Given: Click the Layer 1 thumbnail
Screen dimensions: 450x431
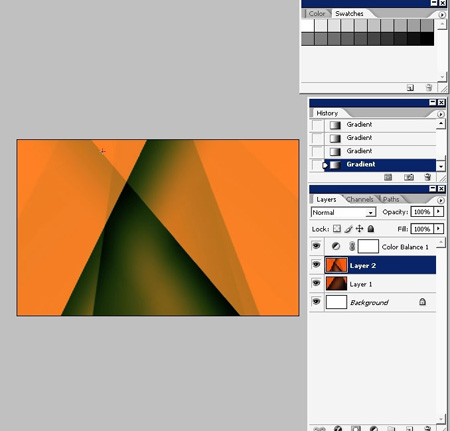Looking at the screenshot, I should [x=336, y=284].
